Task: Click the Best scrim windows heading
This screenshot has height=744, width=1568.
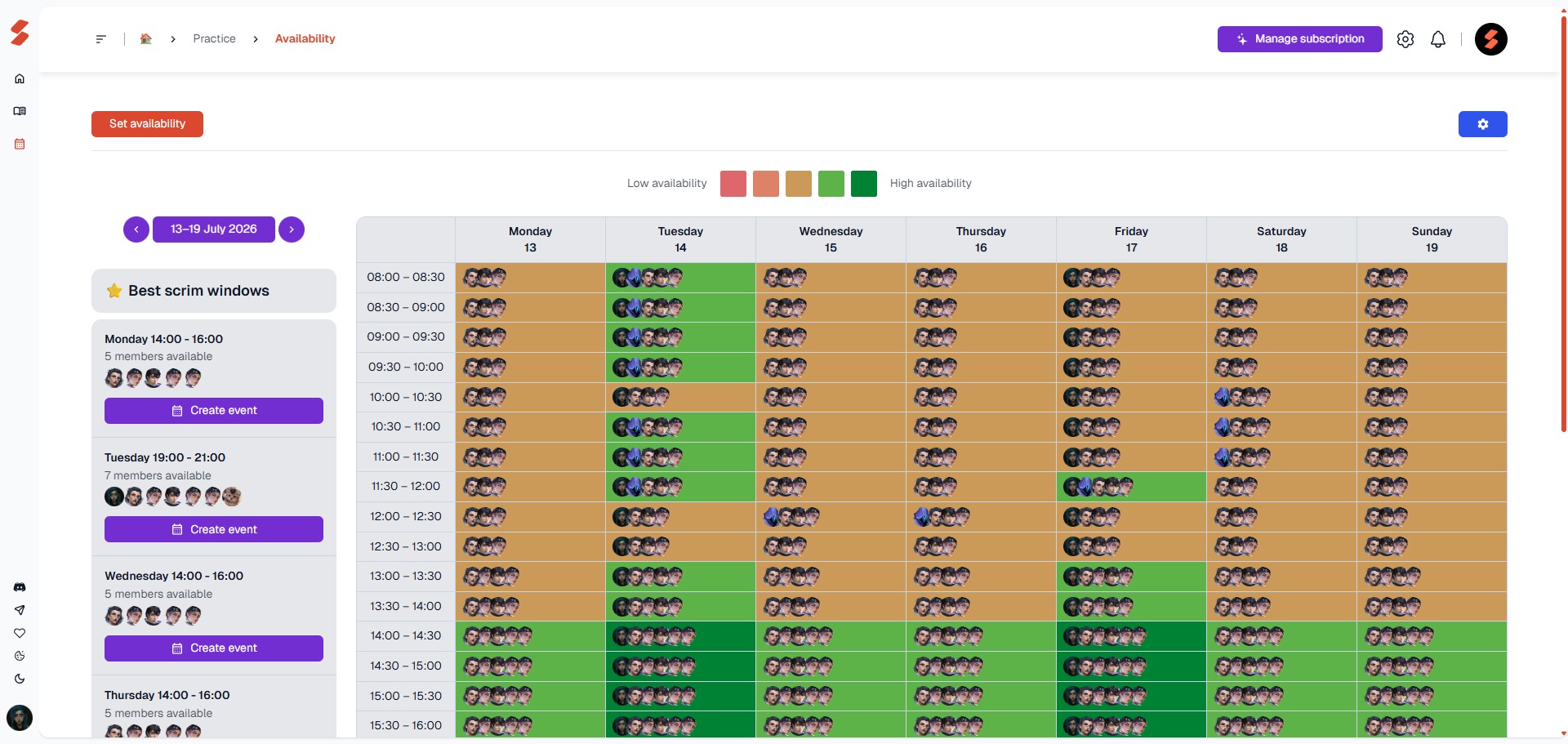Action: click(198, 291)
